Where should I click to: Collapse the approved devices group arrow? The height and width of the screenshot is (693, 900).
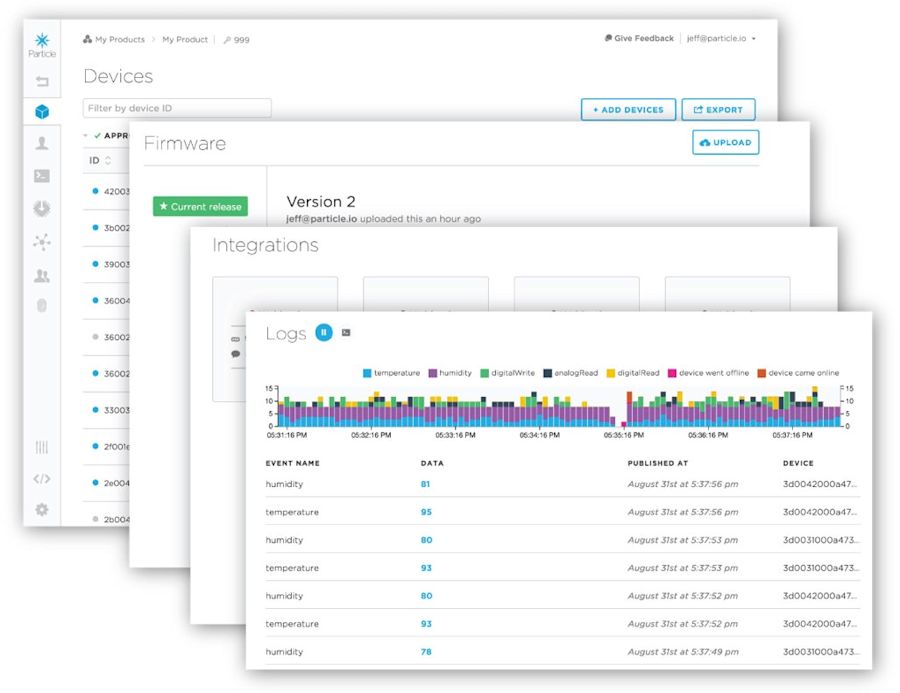86,135
